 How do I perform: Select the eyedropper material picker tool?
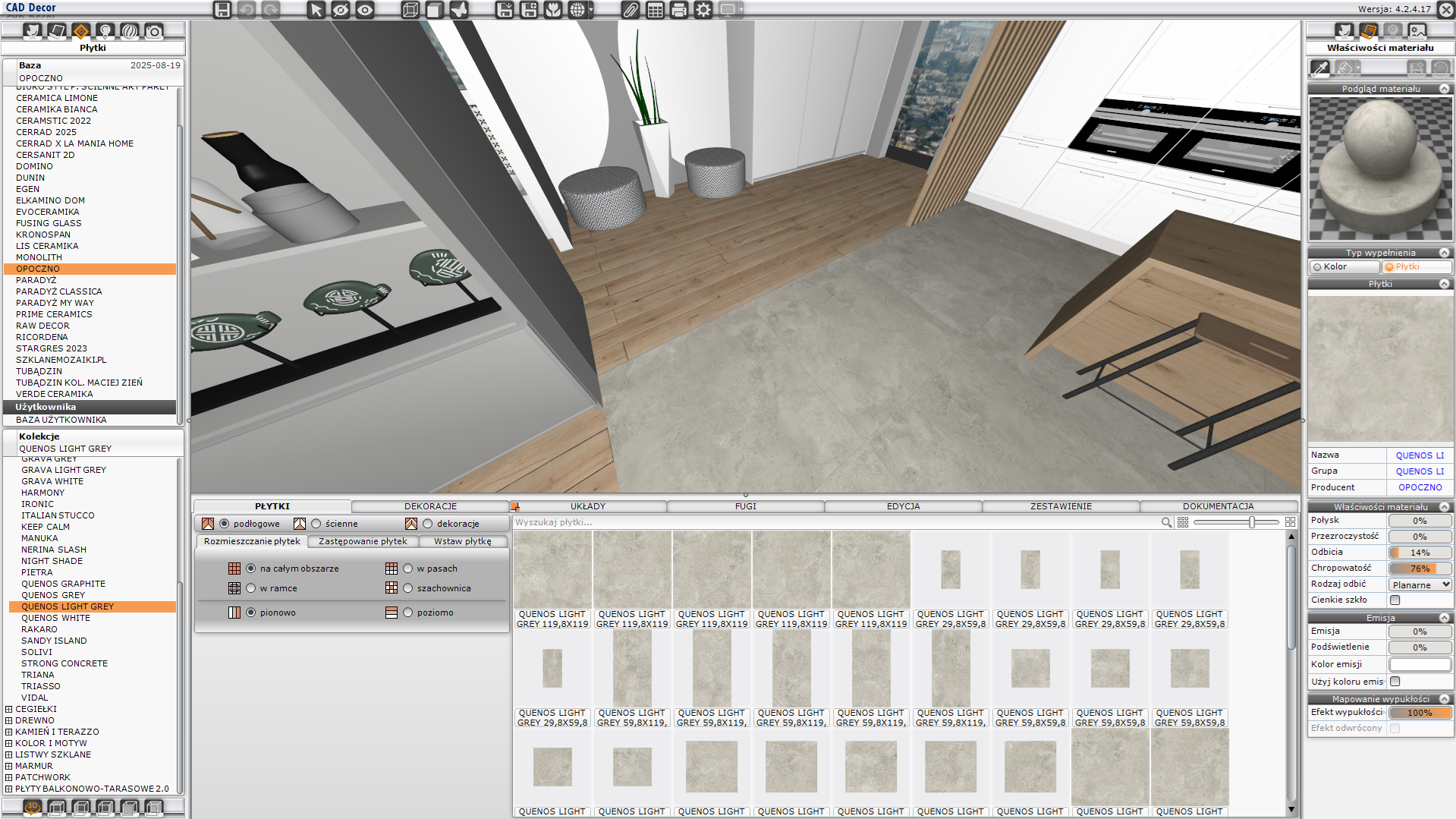[x=1320, y=68]
